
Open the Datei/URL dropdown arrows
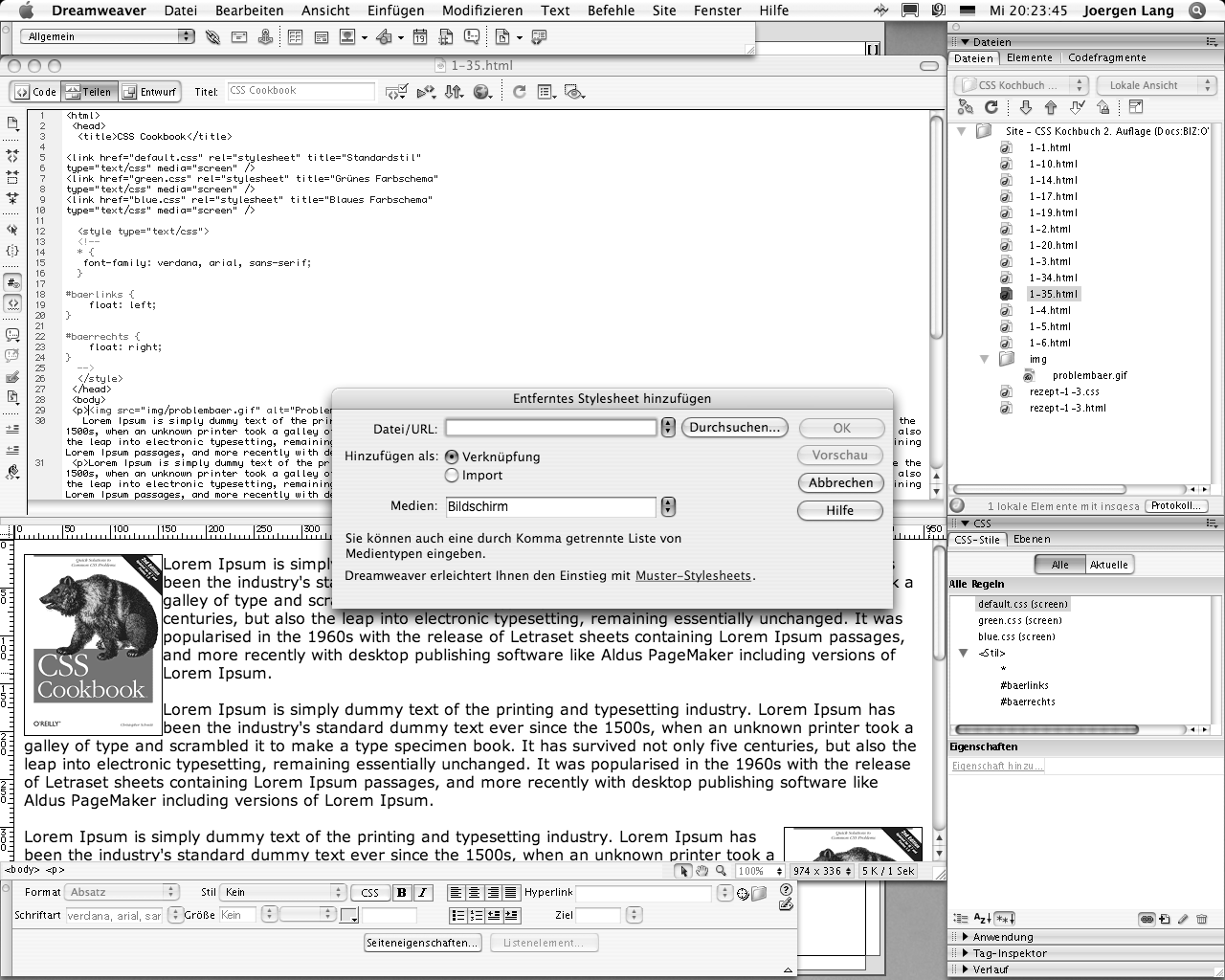coord(668,427)
